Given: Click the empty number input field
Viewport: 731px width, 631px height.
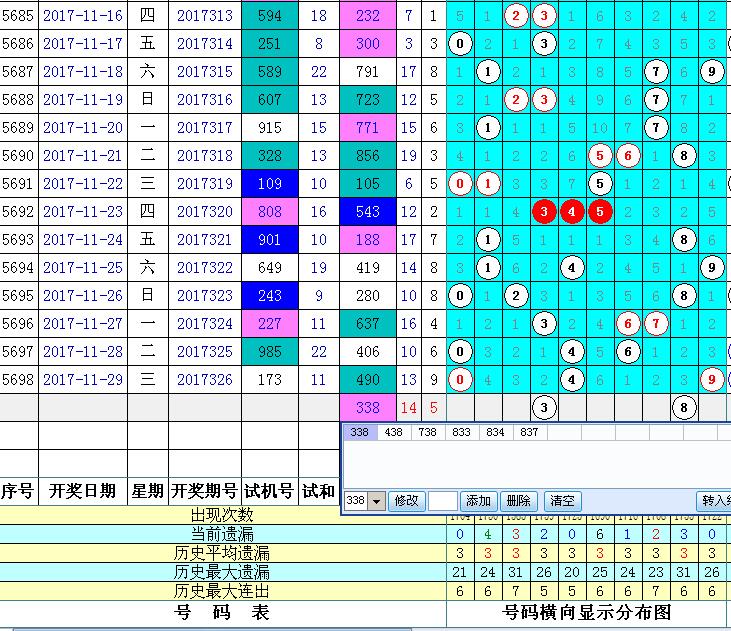Looking at the screenshot, I should click(x=443, y=501).
